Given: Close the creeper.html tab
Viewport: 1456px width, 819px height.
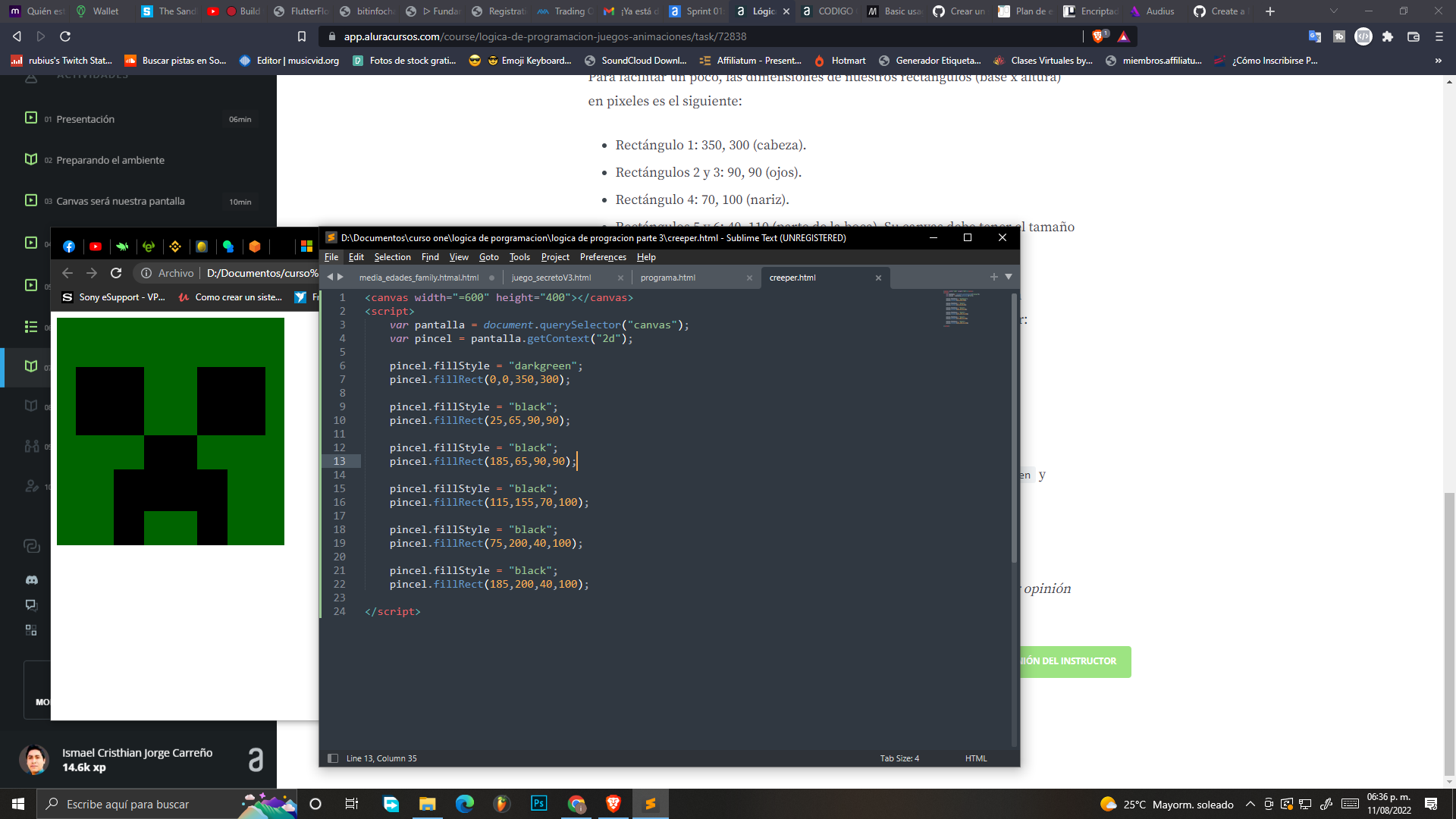Looking at the screenshot, I should pos(878,278).
